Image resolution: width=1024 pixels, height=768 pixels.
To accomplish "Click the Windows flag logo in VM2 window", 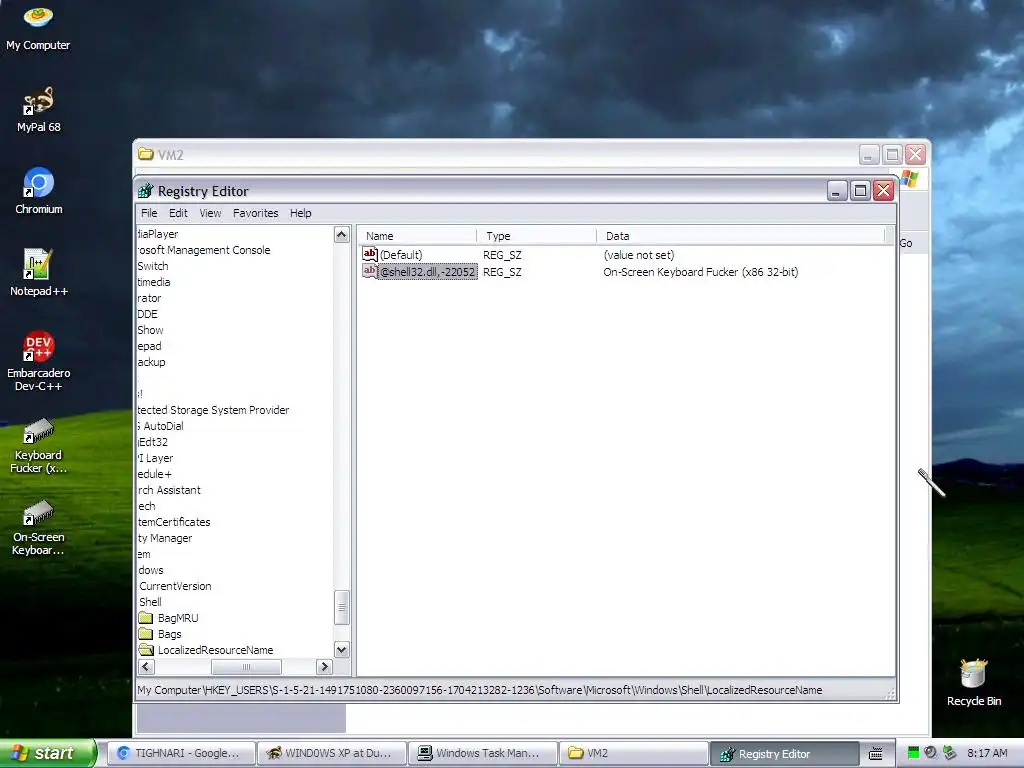I will (909, 179).
